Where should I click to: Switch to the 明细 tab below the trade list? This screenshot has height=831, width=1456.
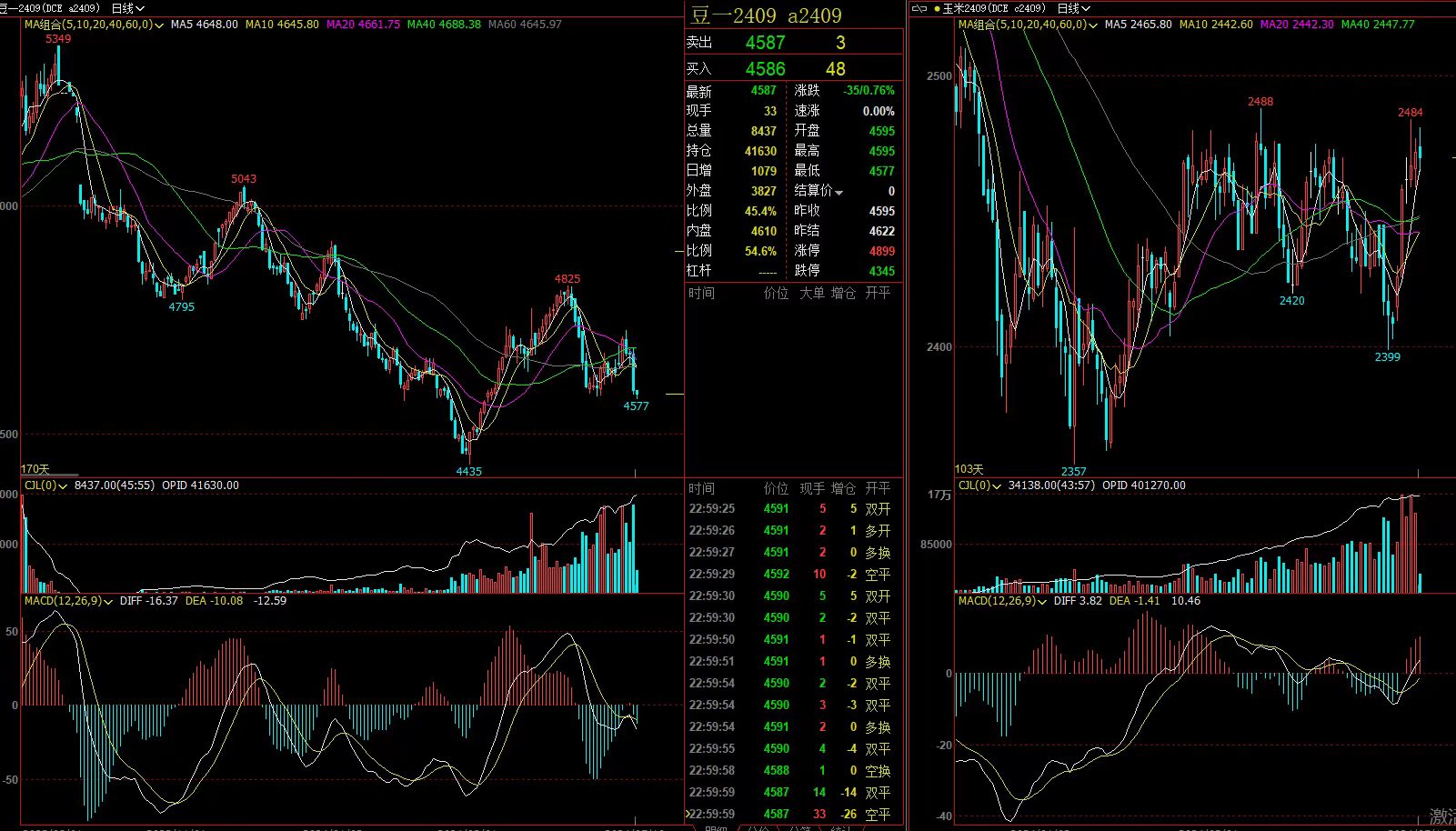tap(717, 826)
